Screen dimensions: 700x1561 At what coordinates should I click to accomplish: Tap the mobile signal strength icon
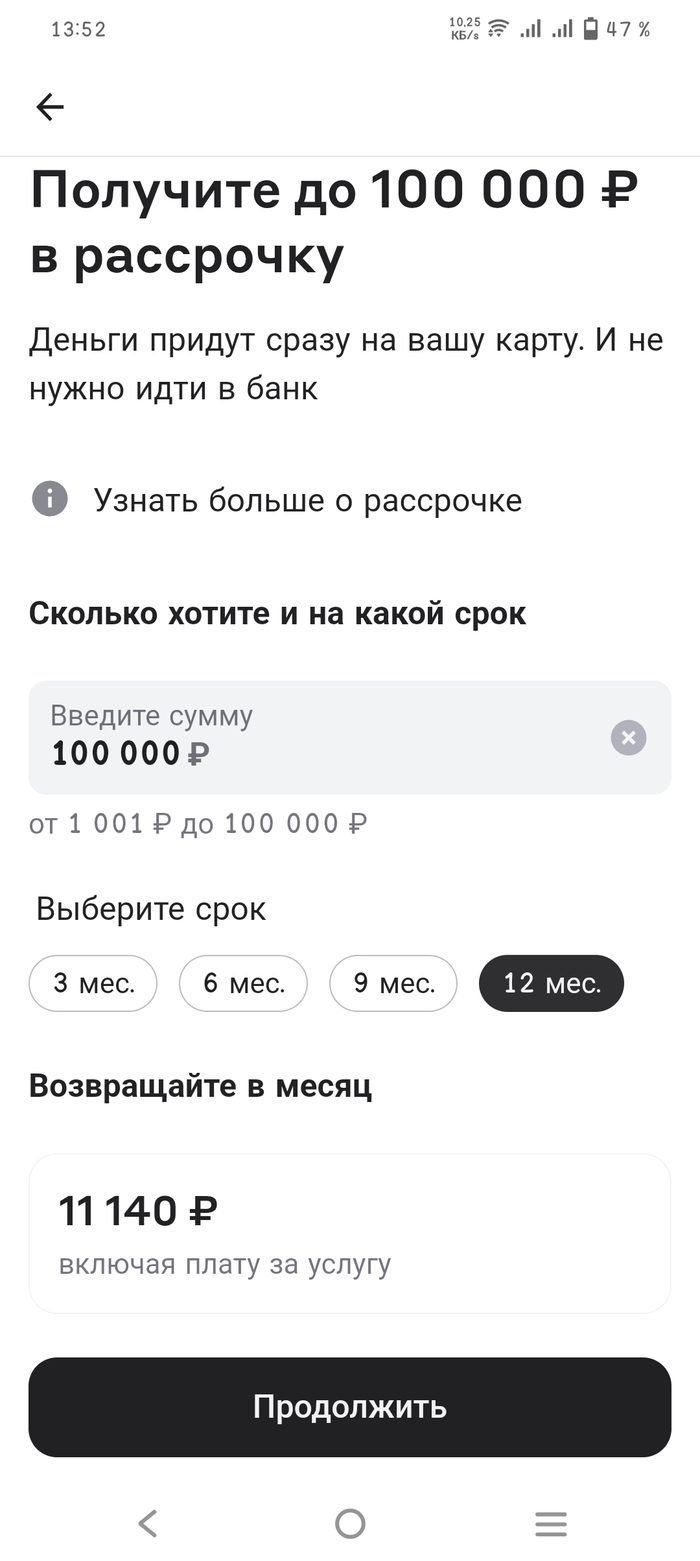click(x=530, y=28)
